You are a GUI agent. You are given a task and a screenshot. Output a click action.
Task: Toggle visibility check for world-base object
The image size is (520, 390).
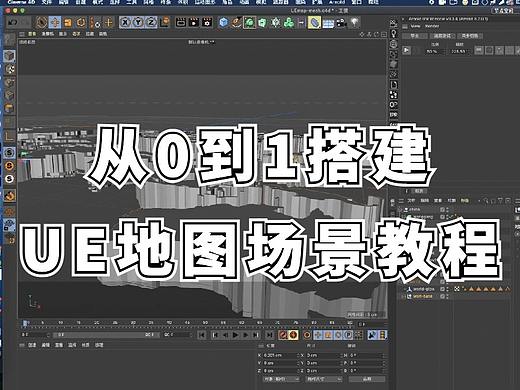[442, 296]
